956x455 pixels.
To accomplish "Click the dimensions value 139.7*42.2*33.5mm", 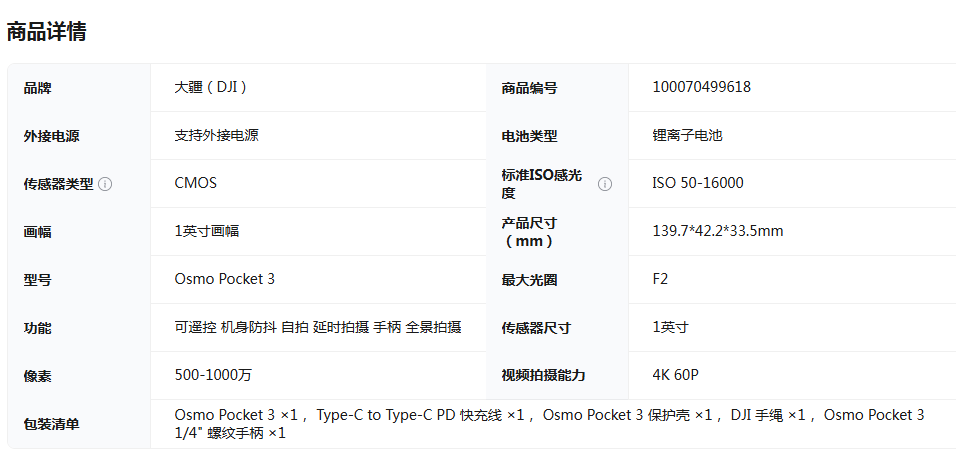I will coord(717,231).
